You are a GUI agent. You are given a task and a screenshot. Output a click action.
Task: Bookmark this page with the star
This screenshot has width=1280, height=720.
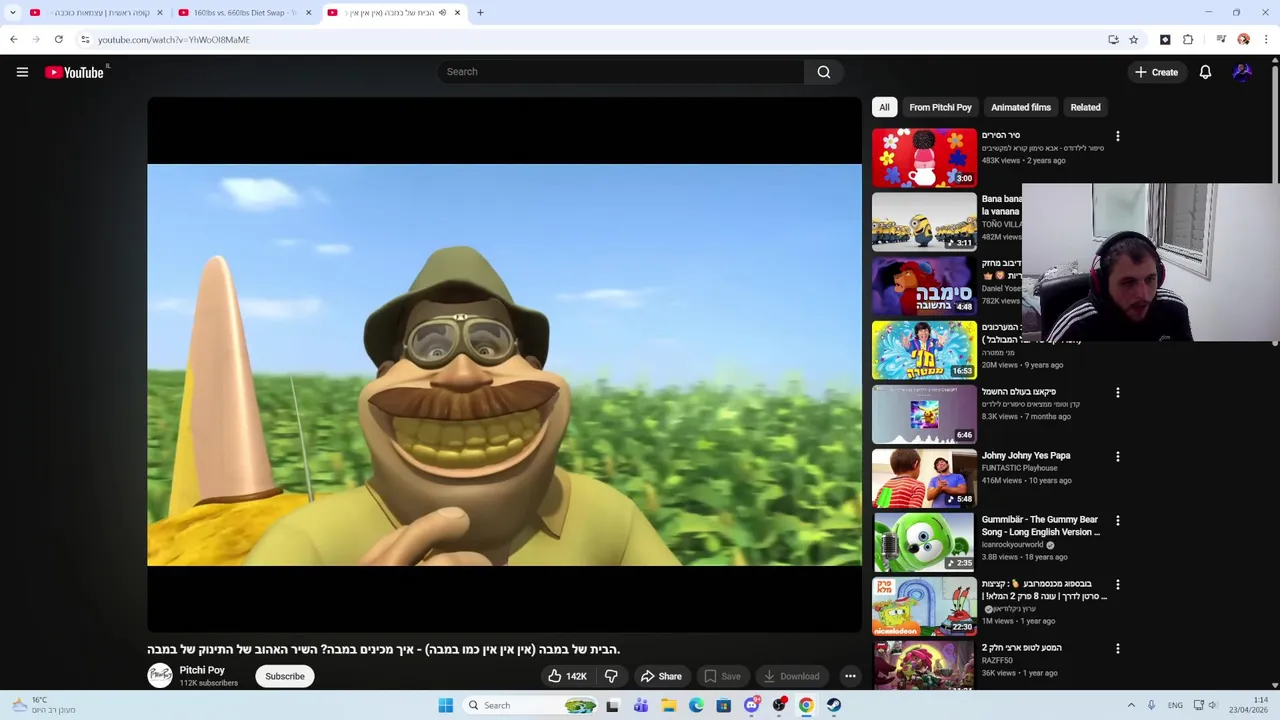point(1133,40)
